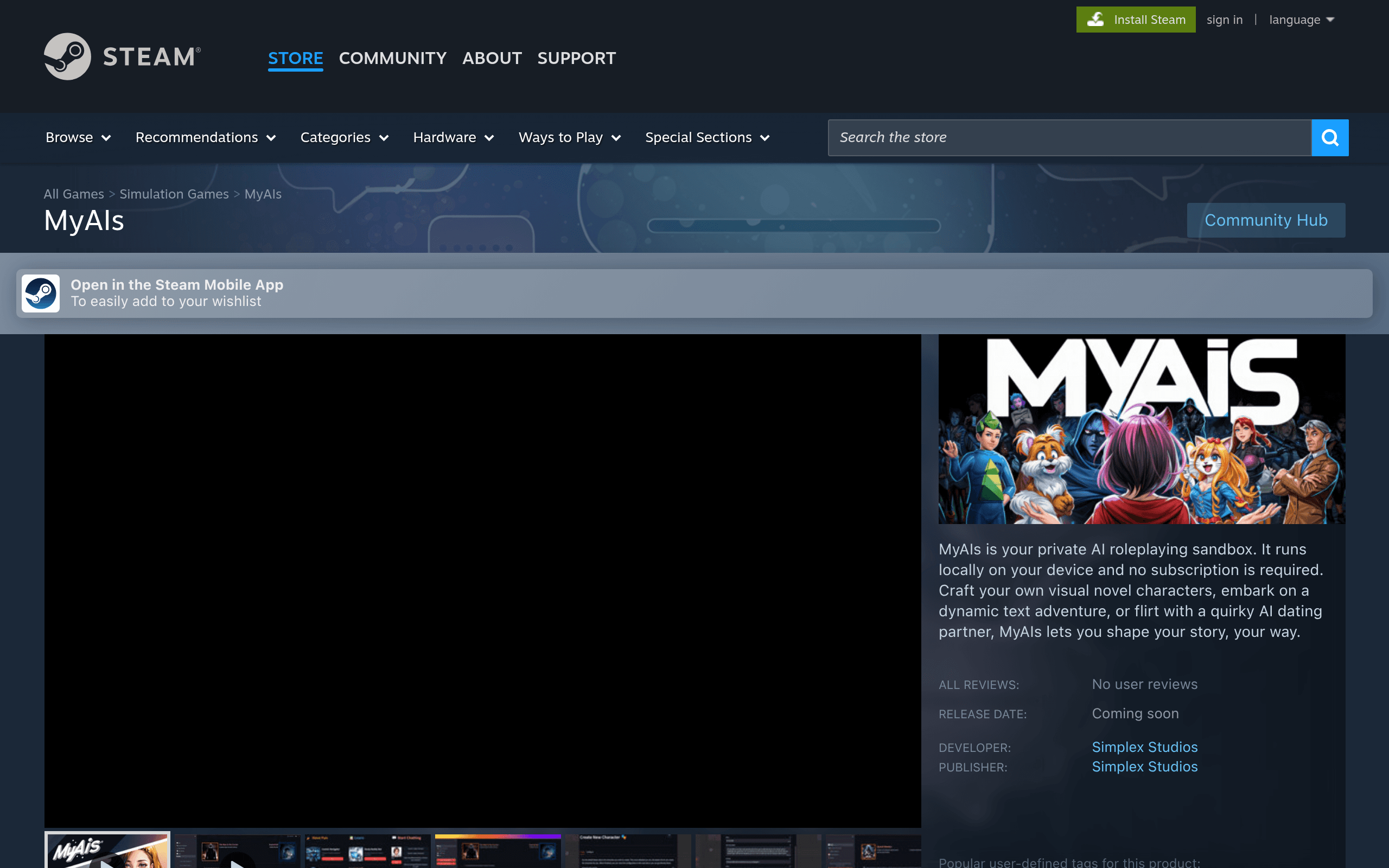Open the SUPPORT tab
Viewport: 1389px width, 868px height.
[x=576, y=58]
